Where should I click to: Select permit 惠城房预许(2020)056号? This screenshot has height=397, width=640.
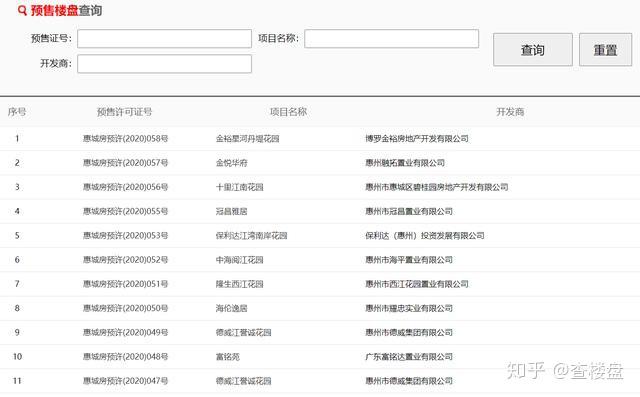click(x=126, y=187)
